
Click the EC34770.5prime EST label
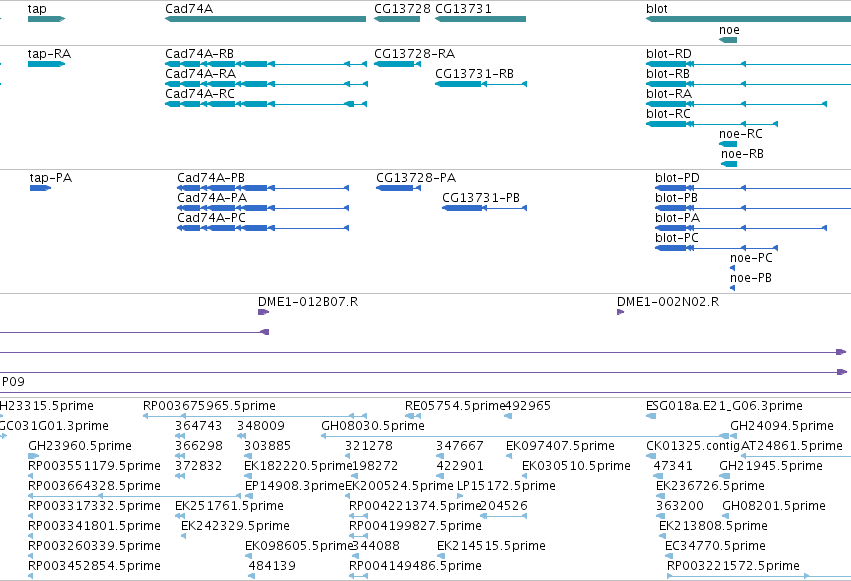(x=715, y=546)
